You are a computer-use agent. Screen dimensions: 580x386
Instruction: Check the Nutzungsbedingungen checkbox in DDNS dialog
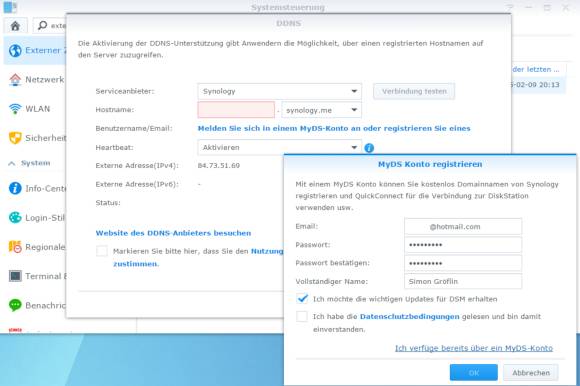102,251
